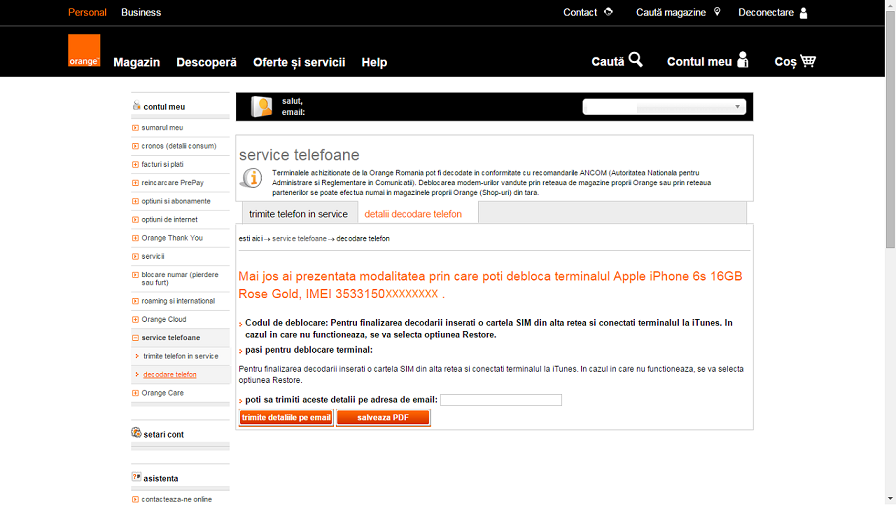Screen dimensions: 896x528
Task: Open the search magnifier icon
Action: [635, 59]
